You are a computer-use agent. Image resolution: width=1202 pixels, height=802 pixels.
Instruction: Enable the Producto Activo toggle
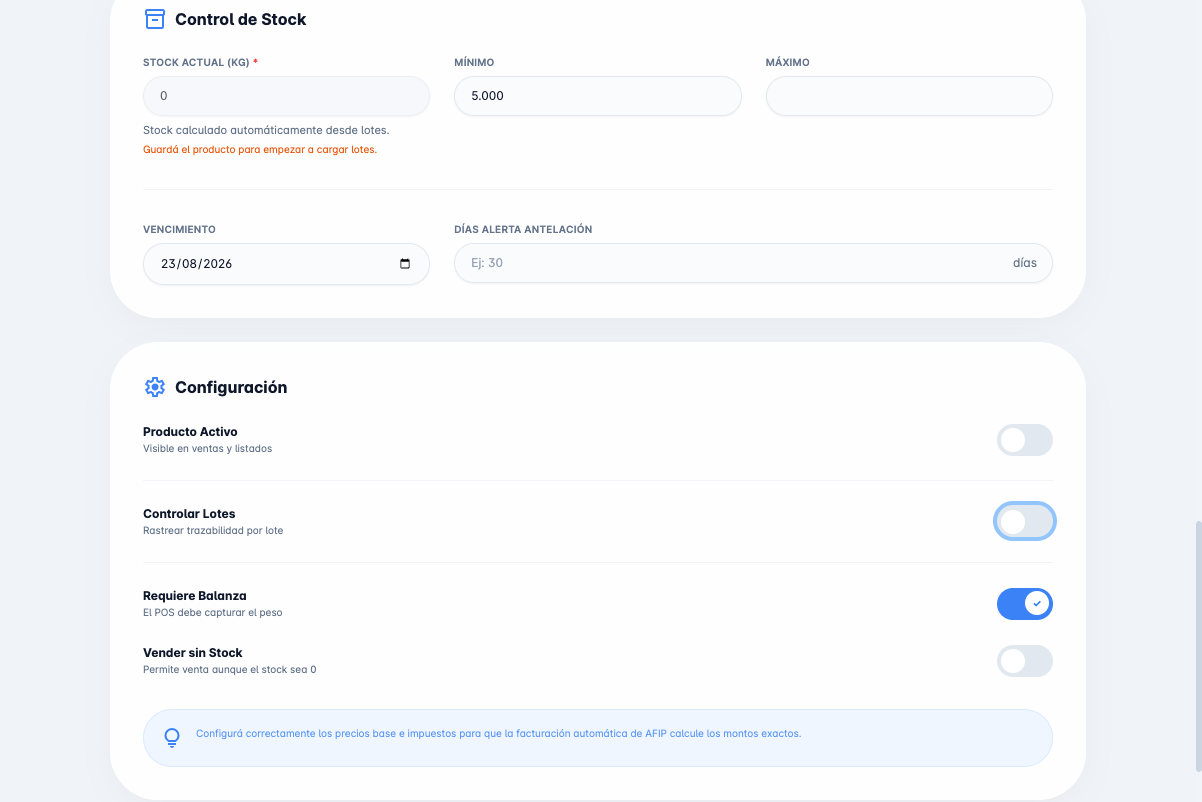[1025, 440]
